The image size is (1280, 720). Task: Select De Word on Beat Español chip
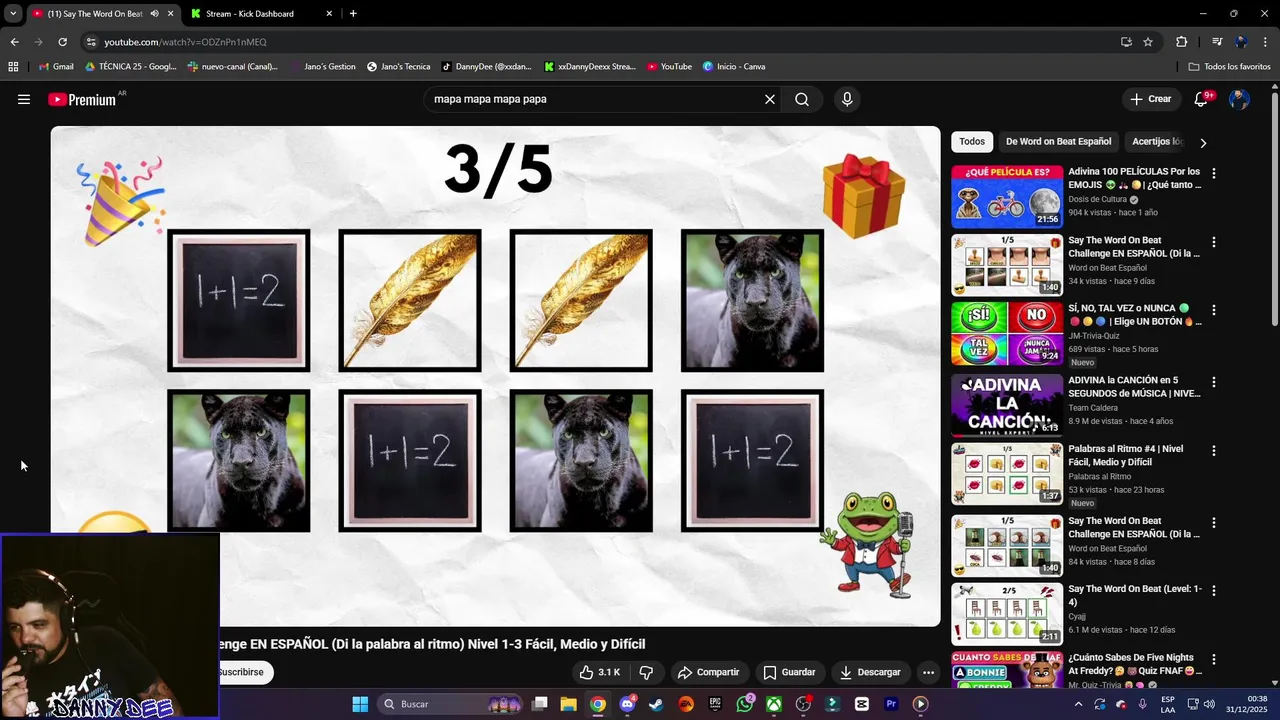1058,142
